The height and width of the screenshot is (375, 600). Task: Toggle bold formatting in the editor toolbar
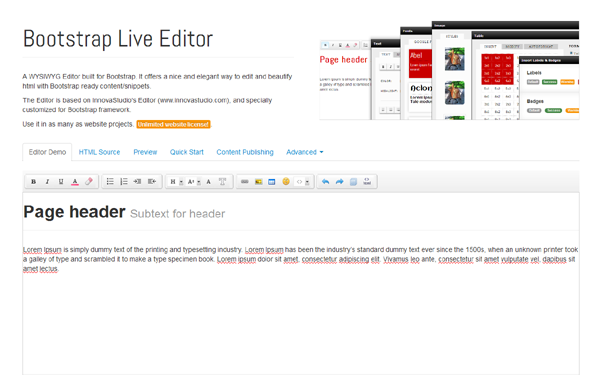(x=34, y=182)
